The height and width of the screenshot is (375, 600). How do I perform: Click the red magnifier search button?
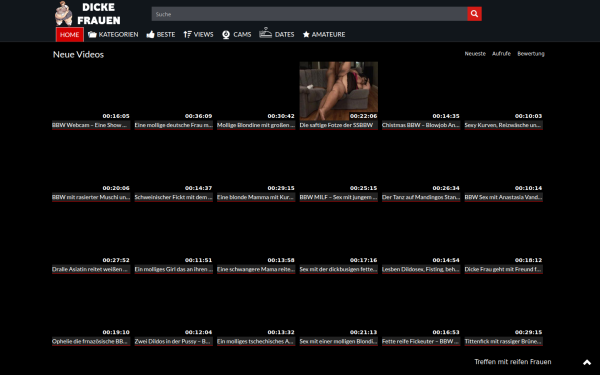point(474,14)
